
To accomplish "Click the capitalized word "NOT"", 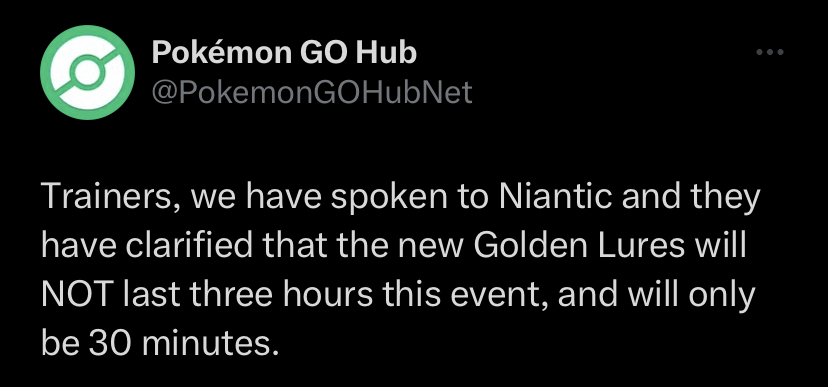I will click(78, 295).
